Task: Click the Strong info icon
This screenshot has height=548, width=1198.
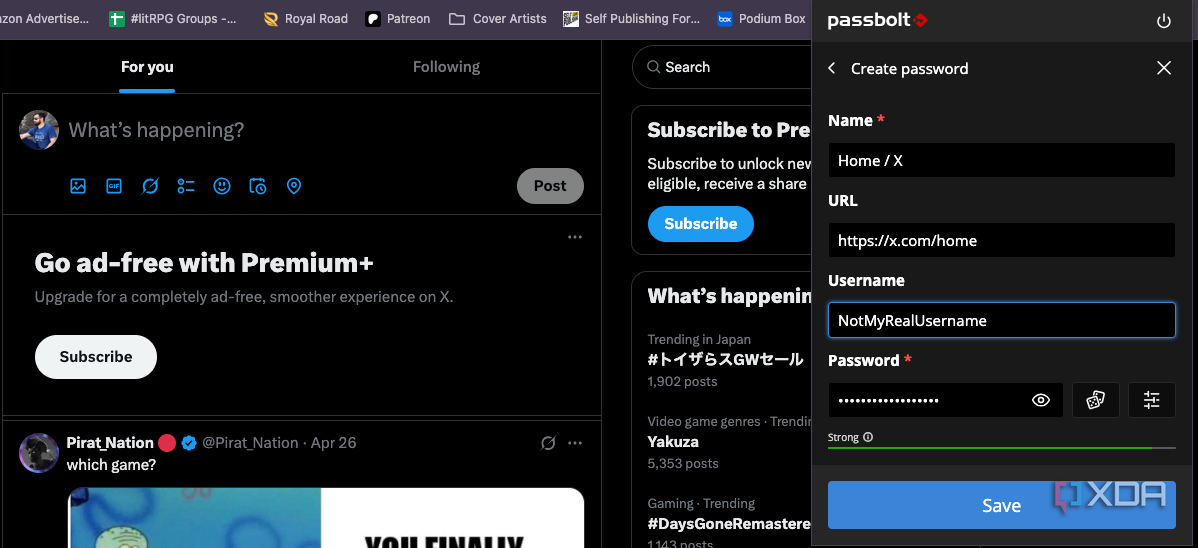Action: tap(868, 438)
